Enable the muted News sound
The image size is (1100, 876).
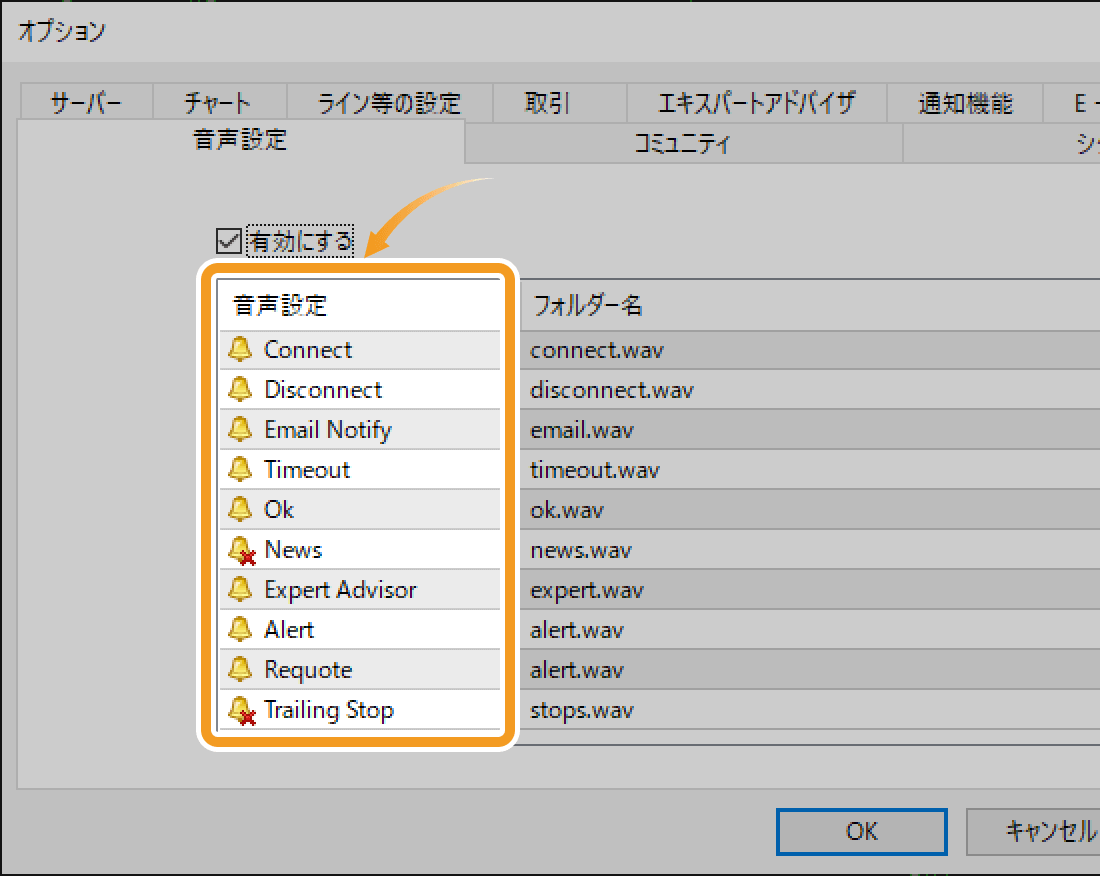pos(241,549)
